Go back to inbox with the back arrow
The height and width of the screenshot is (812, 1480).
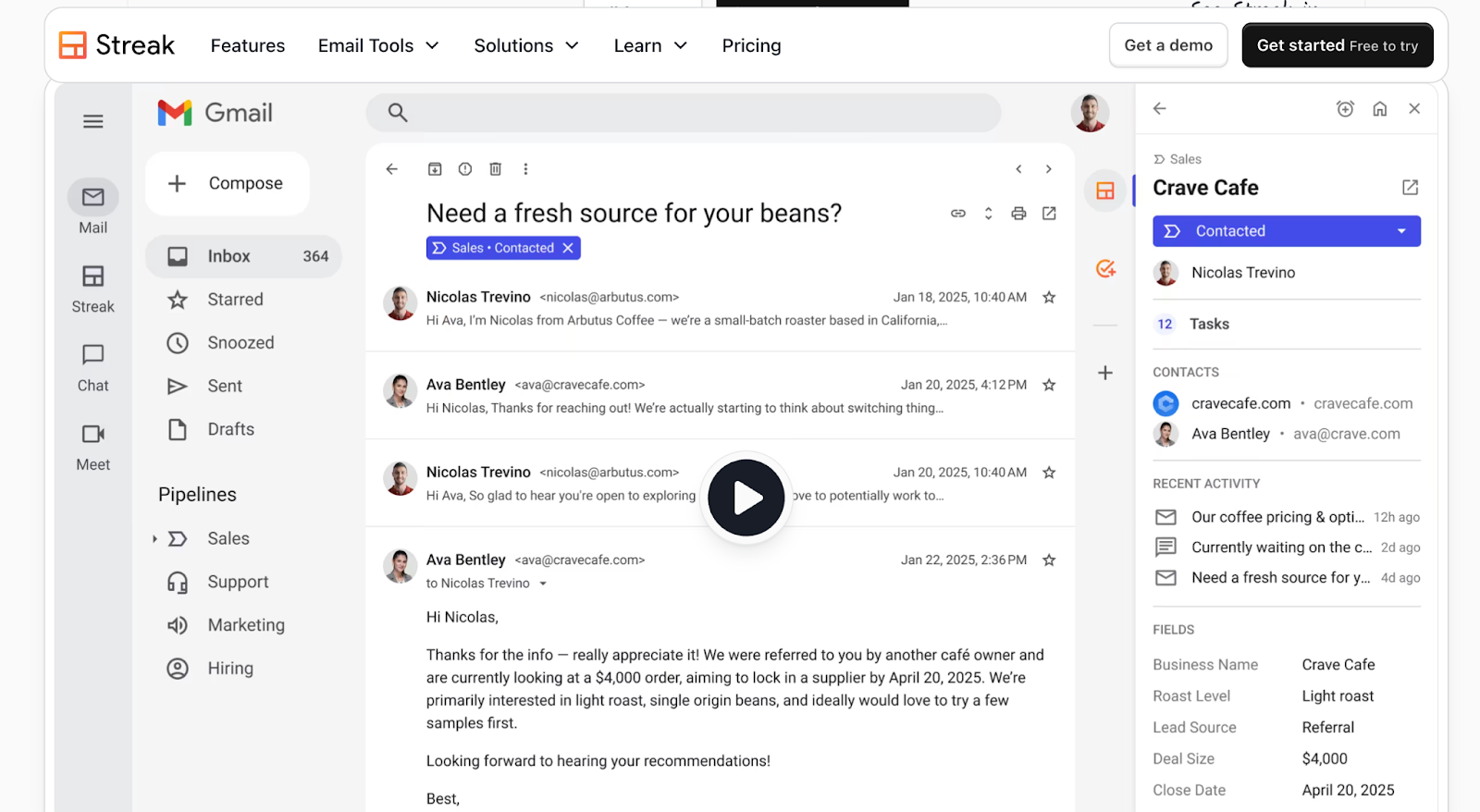click(x=392, y=169)
